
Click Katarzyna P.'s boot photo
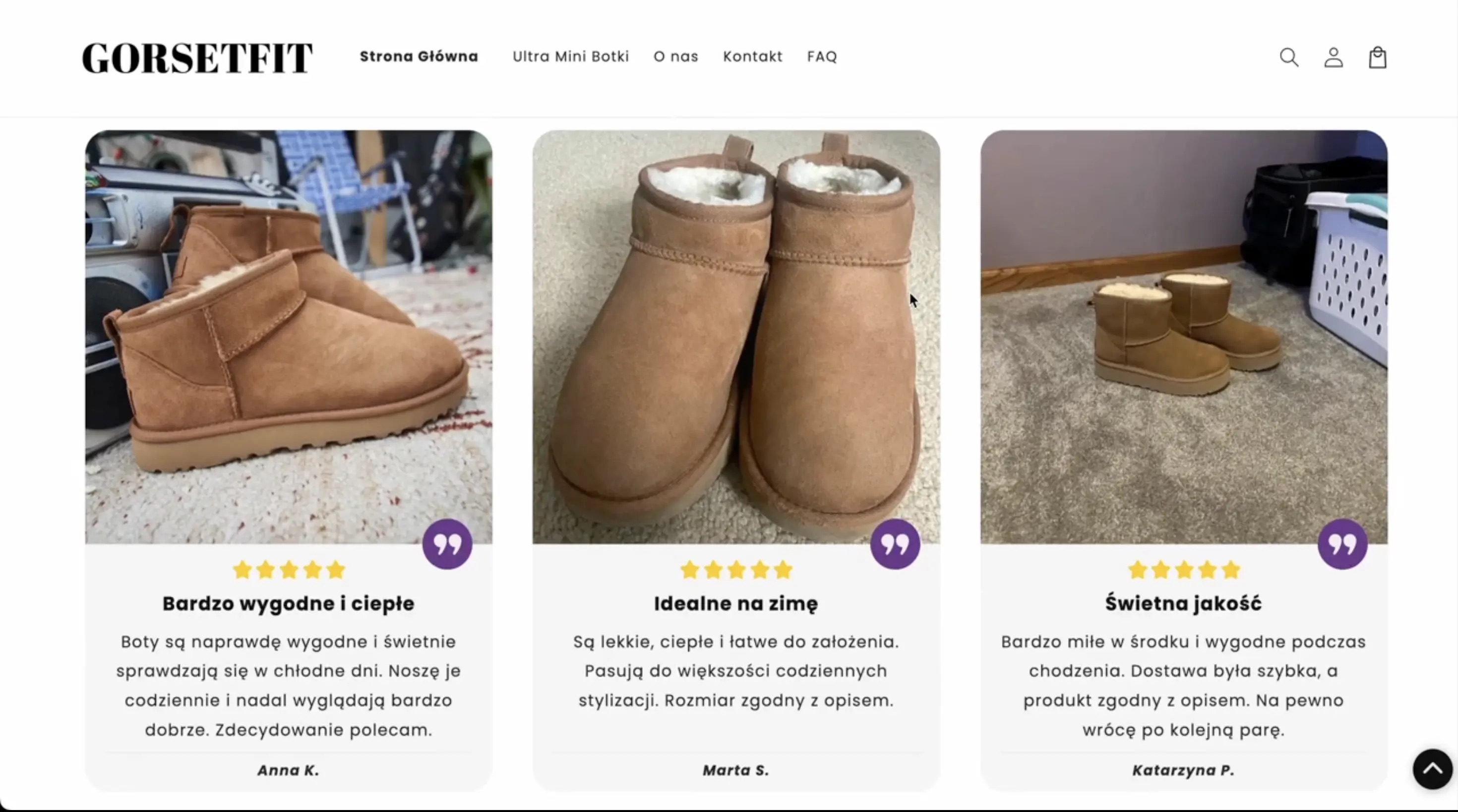[x=1184, y=337]
